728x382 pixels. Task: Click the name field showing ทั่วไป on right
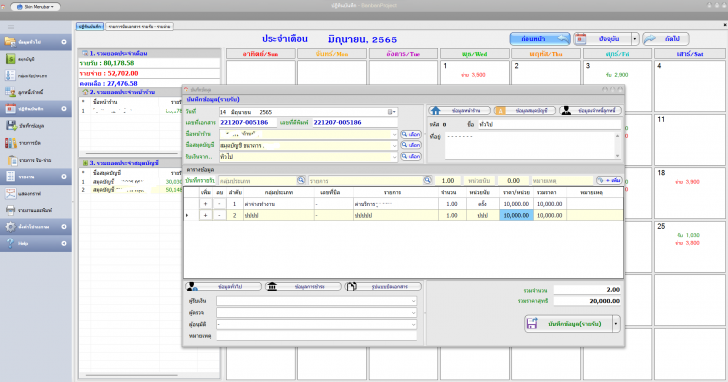(549, 124)
